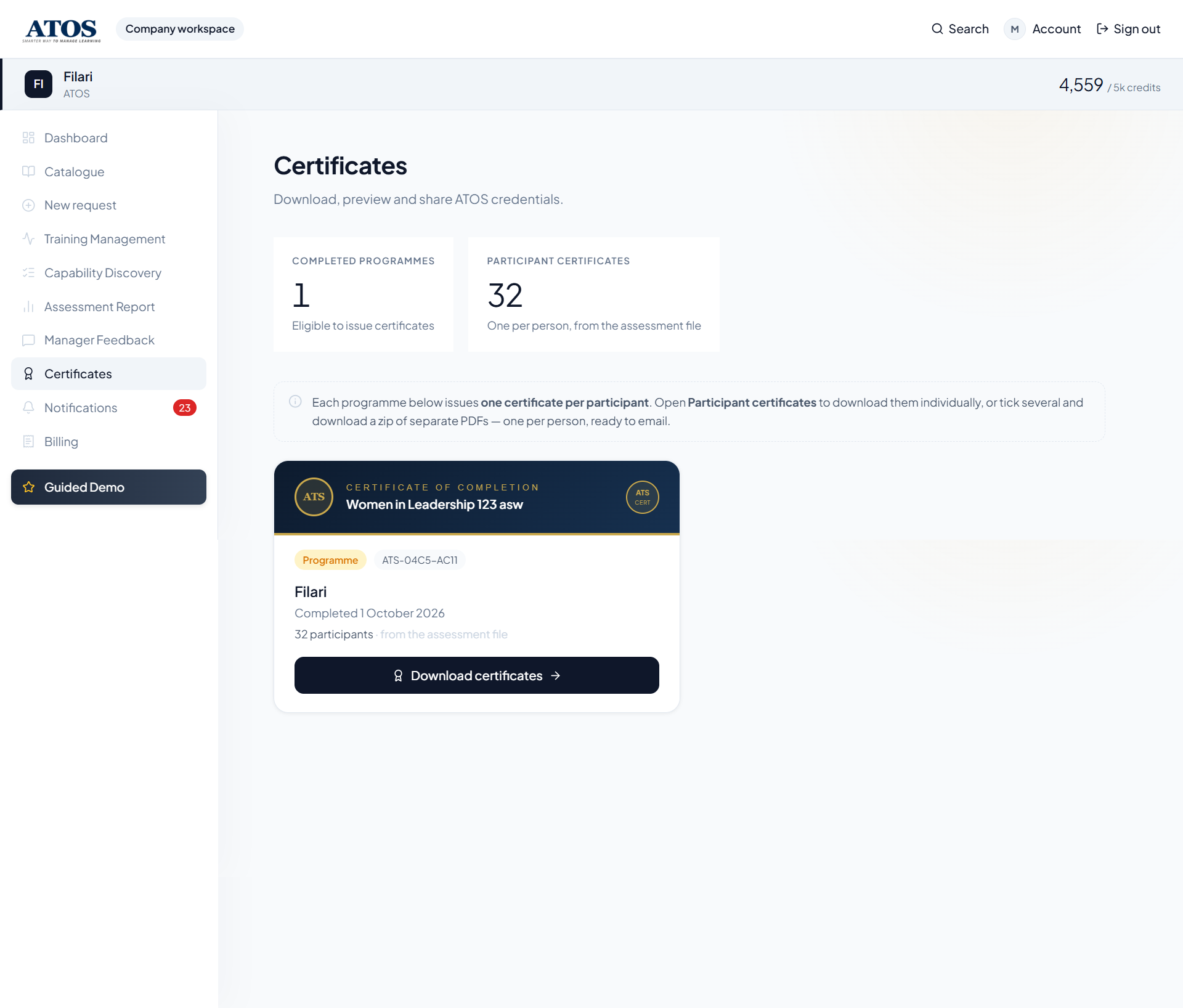Click the 4,559 credits counter
Viewport: 1183px width, 1008px height.
(x=1109, y=85)
